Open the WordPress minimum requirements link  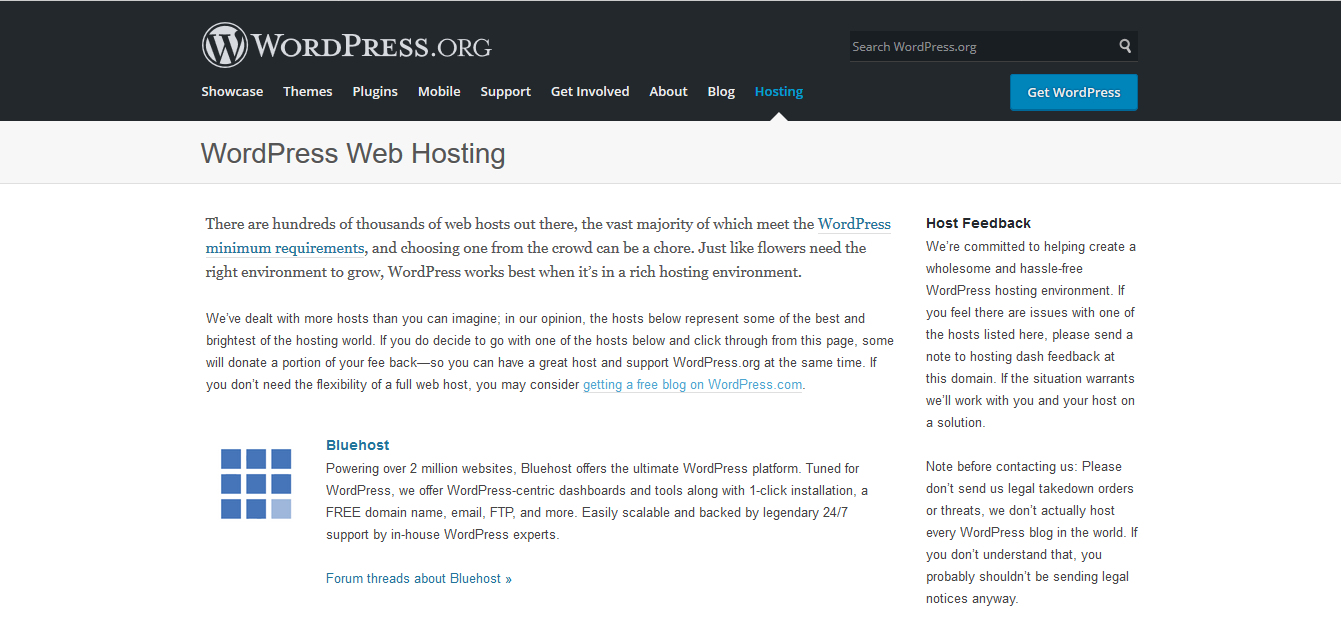(548, 236)
